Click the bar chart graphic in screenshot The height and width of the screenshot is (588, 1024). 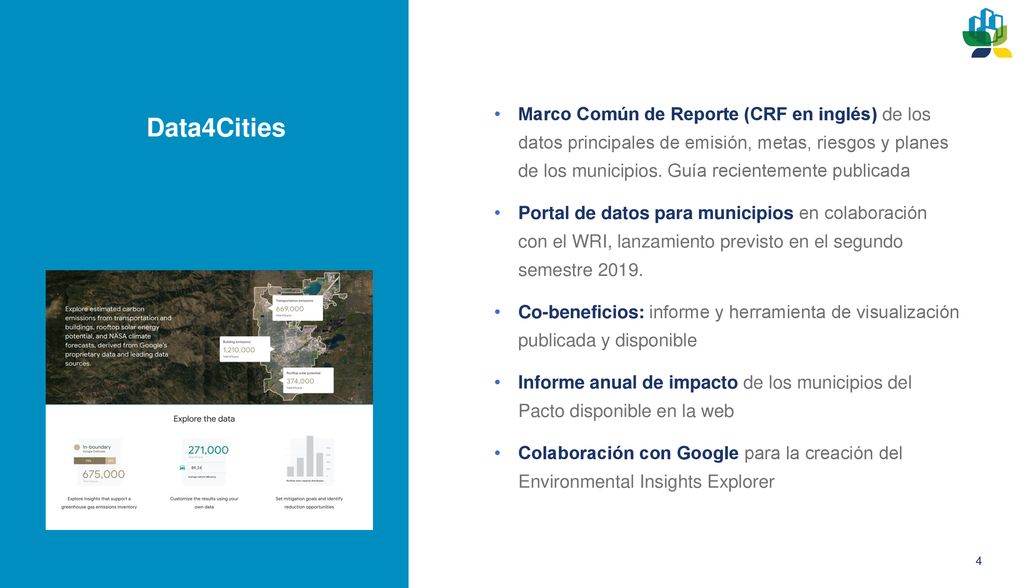310,458
